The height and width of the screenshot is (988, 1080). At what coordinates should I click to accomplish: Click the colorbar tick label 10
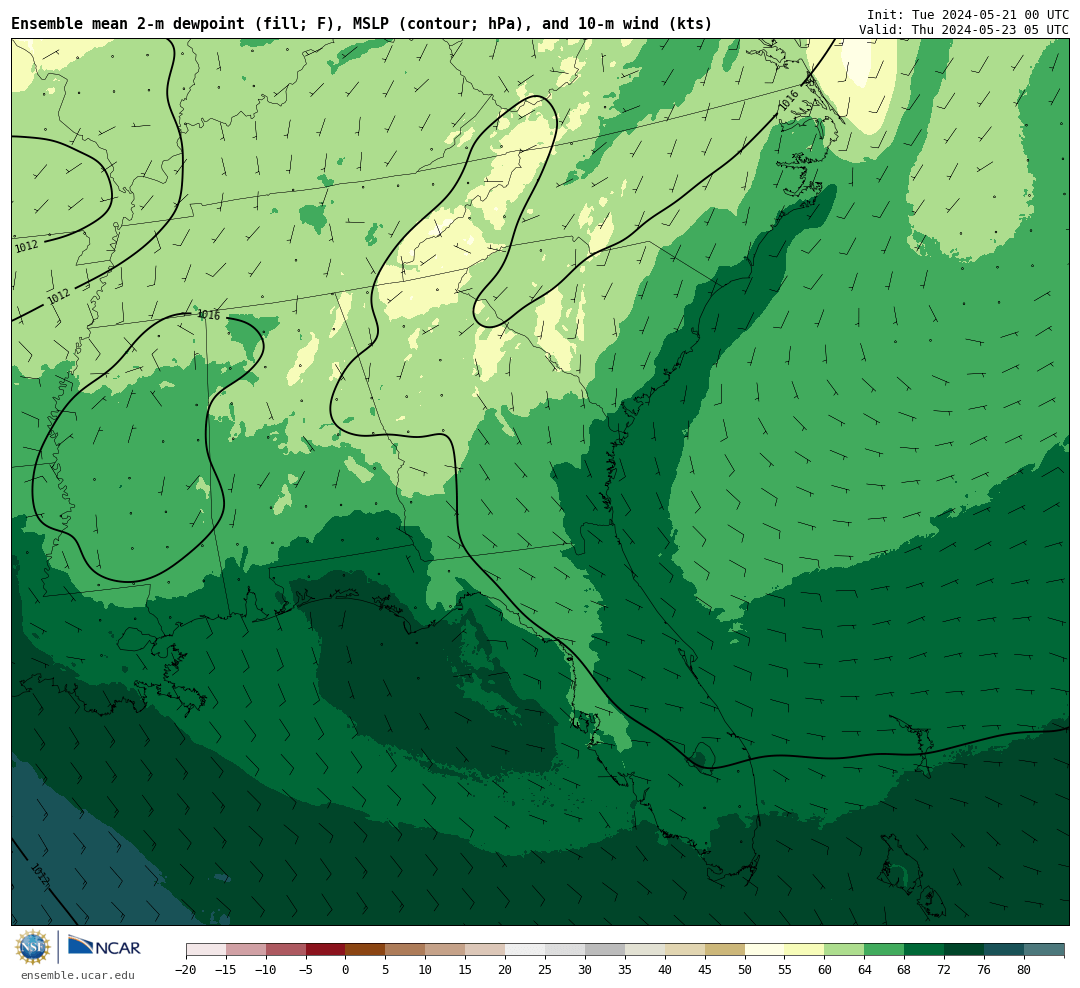pyautogui.click(x=426, y=970)
